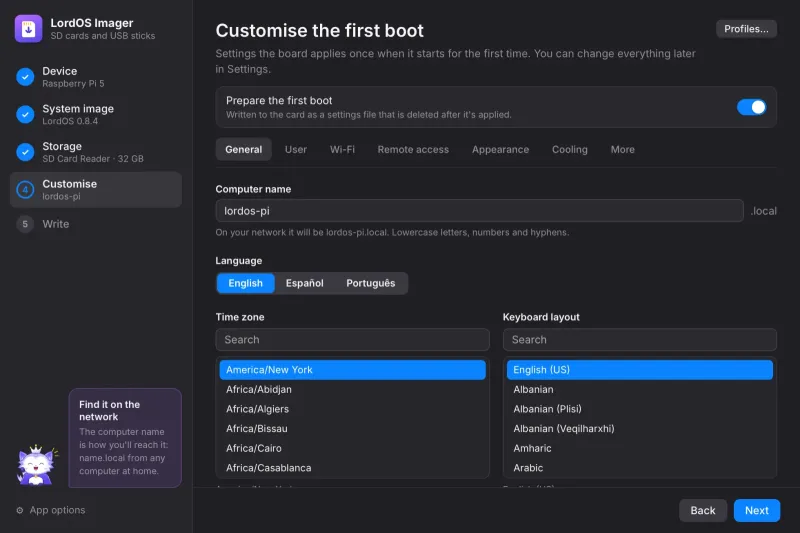The height and width of the screenshot is (533, 800).
Task: Open App options
Action: [x=51, y=510]
